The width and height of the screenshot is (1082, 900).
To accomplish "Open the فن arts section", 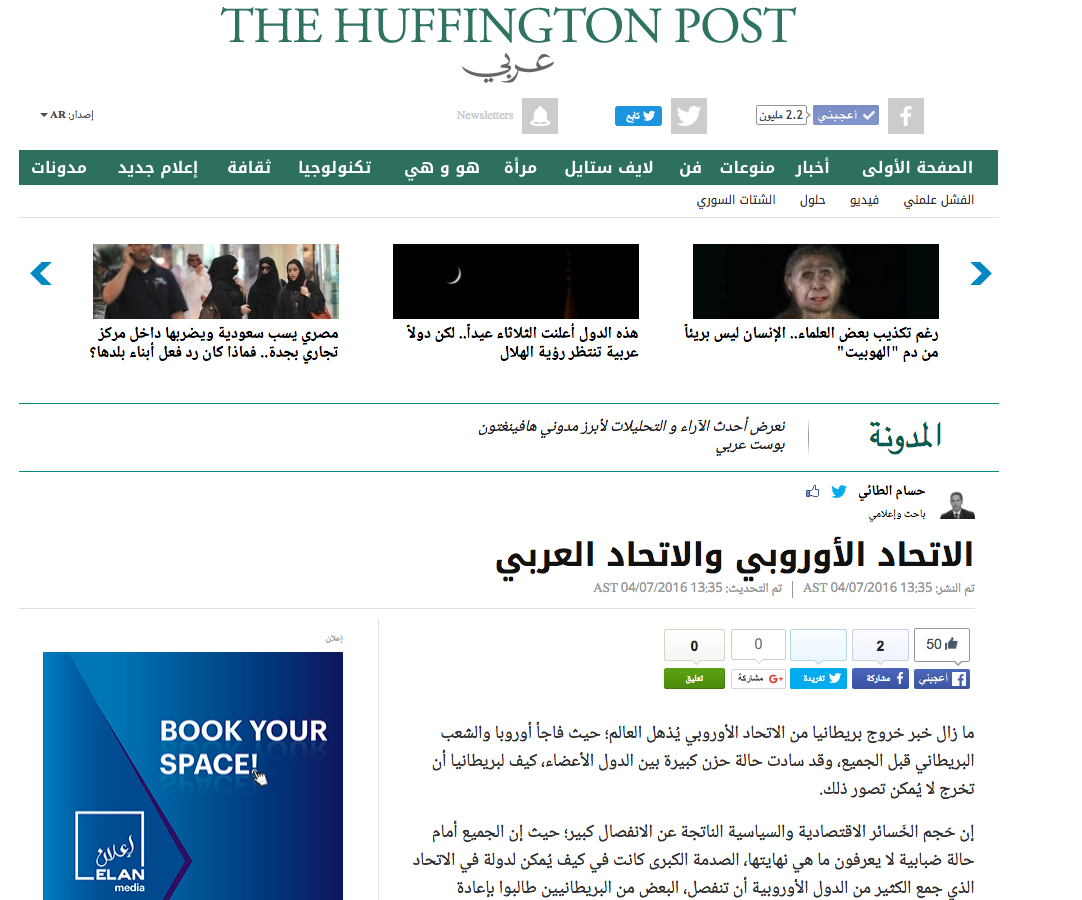I will (690, 168).
